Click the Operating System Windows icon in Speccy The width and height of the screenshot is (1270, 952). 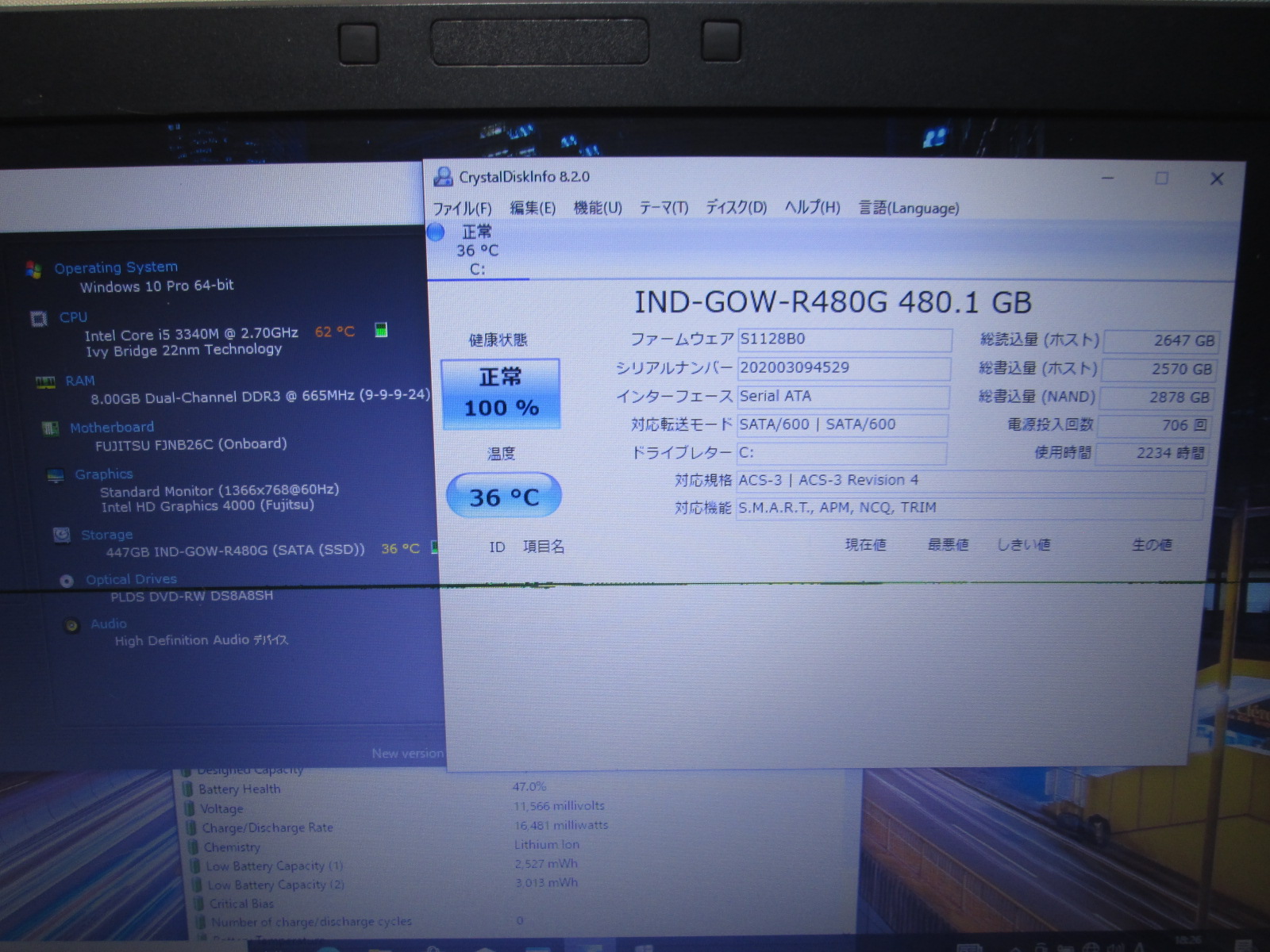click(33, 270)
